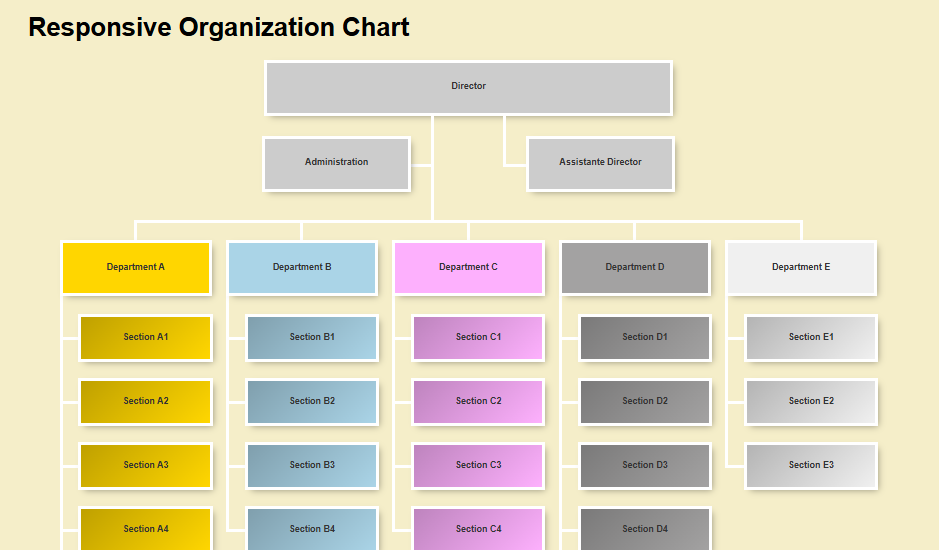Viewport: 939px width, 550px height.
Task: Open Section E1
Action: click(811, 338)
